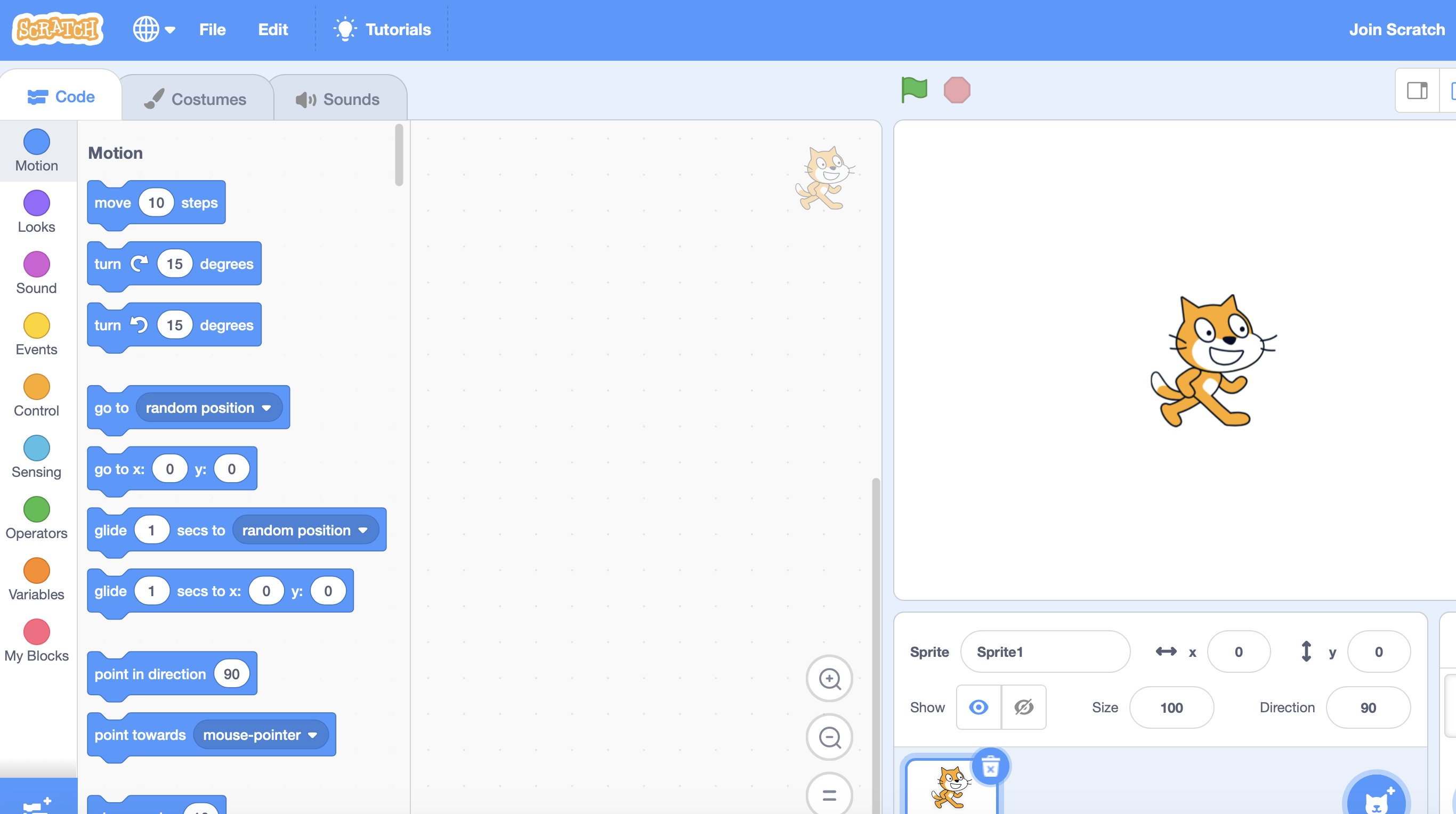Screen dimensions: 1456x814
Task: Switch to the Code tab
Action: (61, 96)
